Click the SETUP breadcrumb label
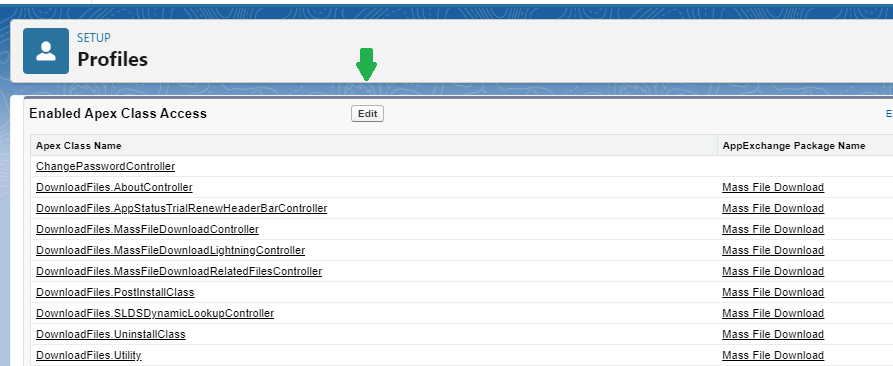The width and height of the screenshot is (893, 366). (x=94, y=38)
